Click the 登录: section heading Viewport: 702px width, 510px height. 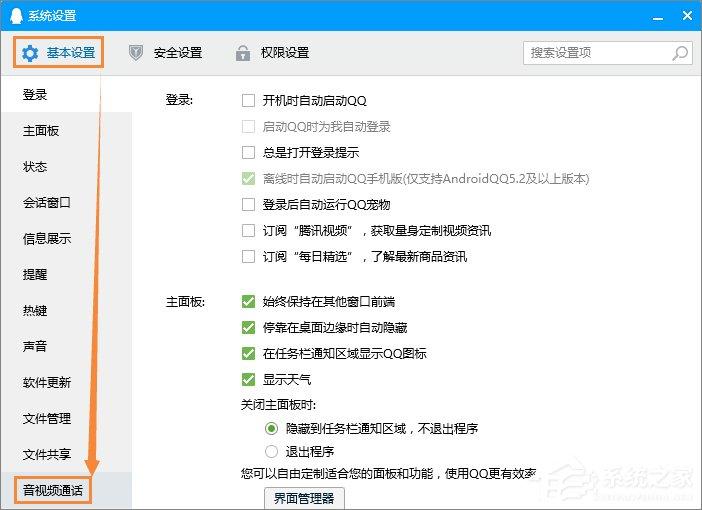(179, 99)
